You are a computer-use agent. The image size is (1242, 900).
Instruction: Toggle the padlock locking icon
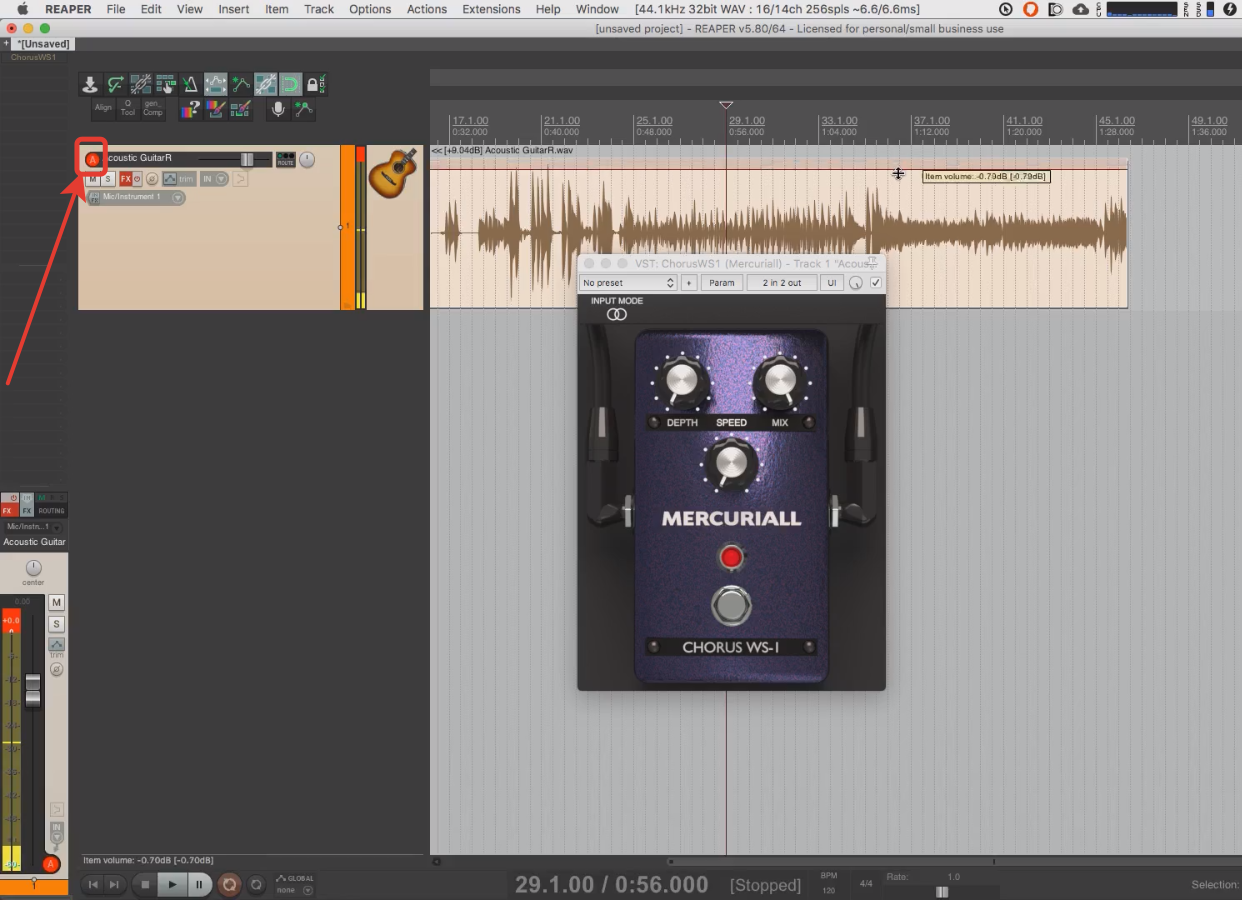point(316,84)
